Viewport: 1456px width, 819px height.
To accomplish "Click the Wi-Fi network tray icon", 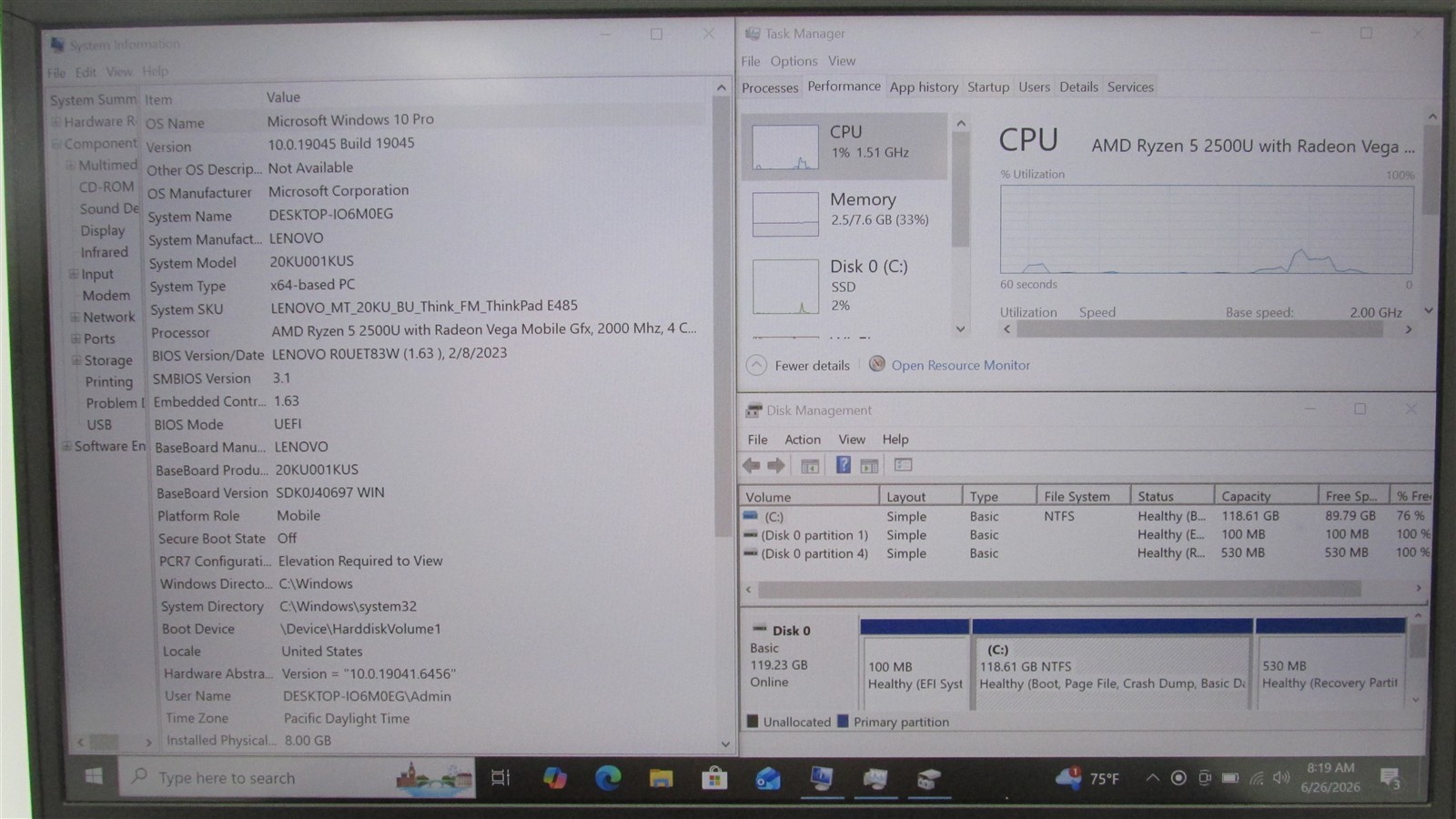I will (x=1257, y=778).
